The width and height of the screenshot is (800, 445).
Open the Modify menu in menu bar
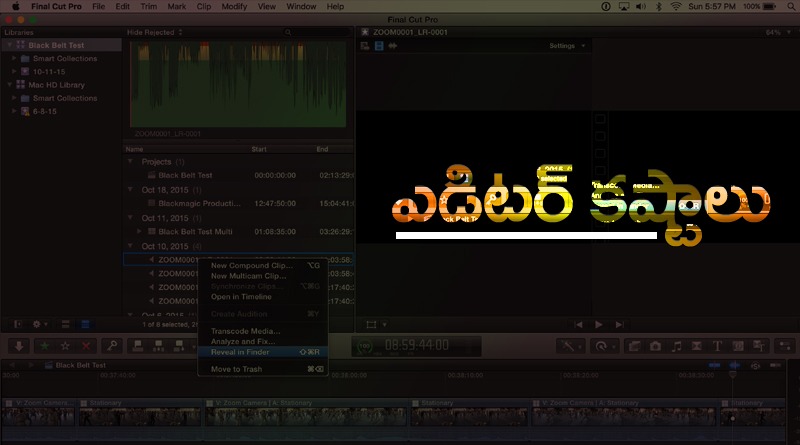234,6
